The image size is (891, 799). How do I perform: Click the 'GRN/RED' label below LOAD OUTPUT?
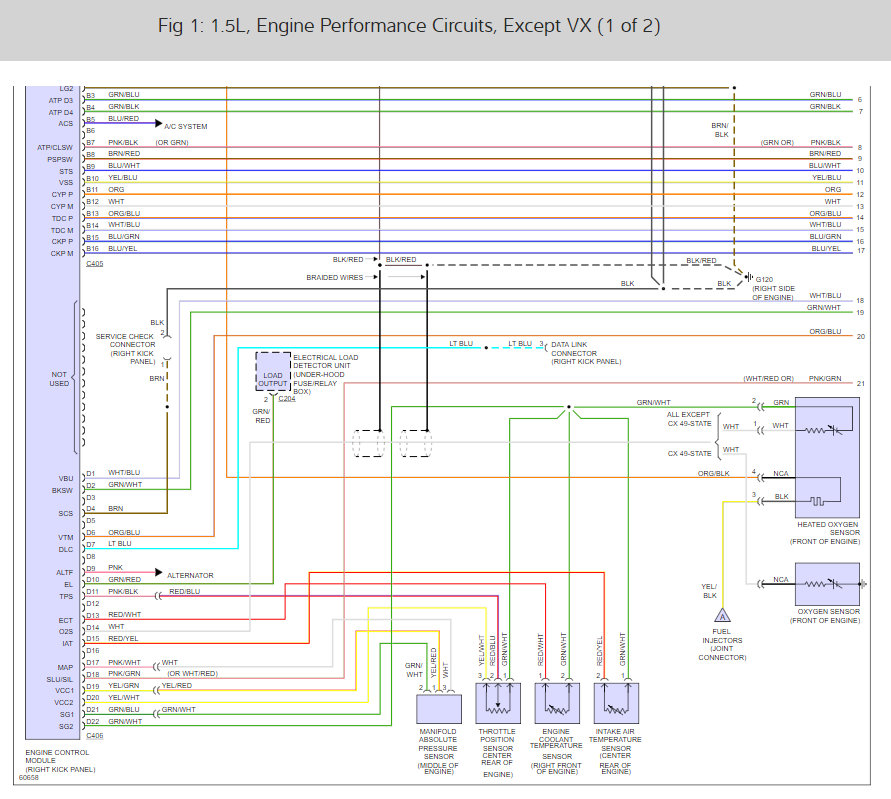pyautogui.click(x=262, y=416)
